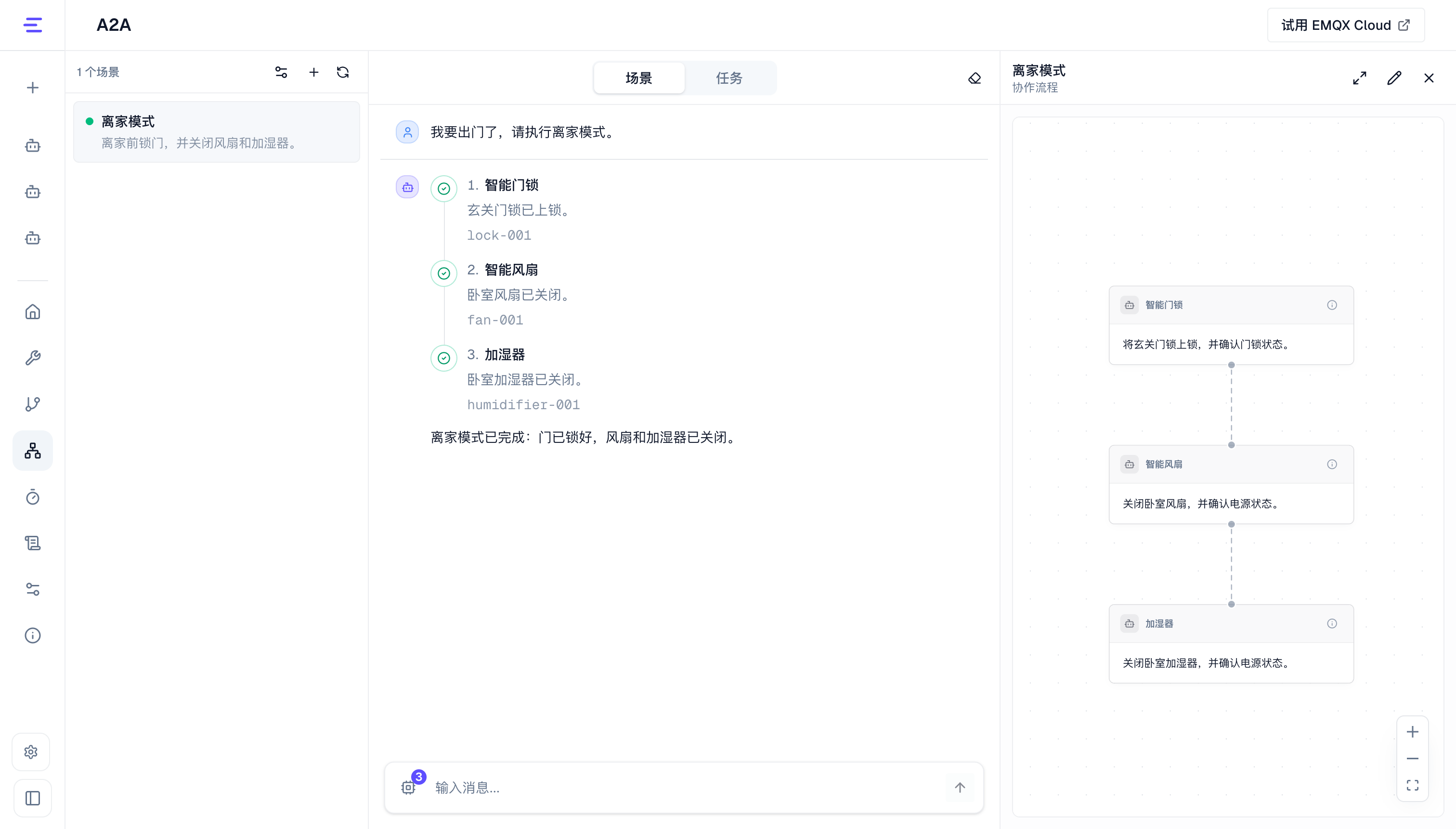The height and width of the screenshot is (829, 1456).
Task: Show info for the 智能门锁 node
Action: coord(1332,305)
